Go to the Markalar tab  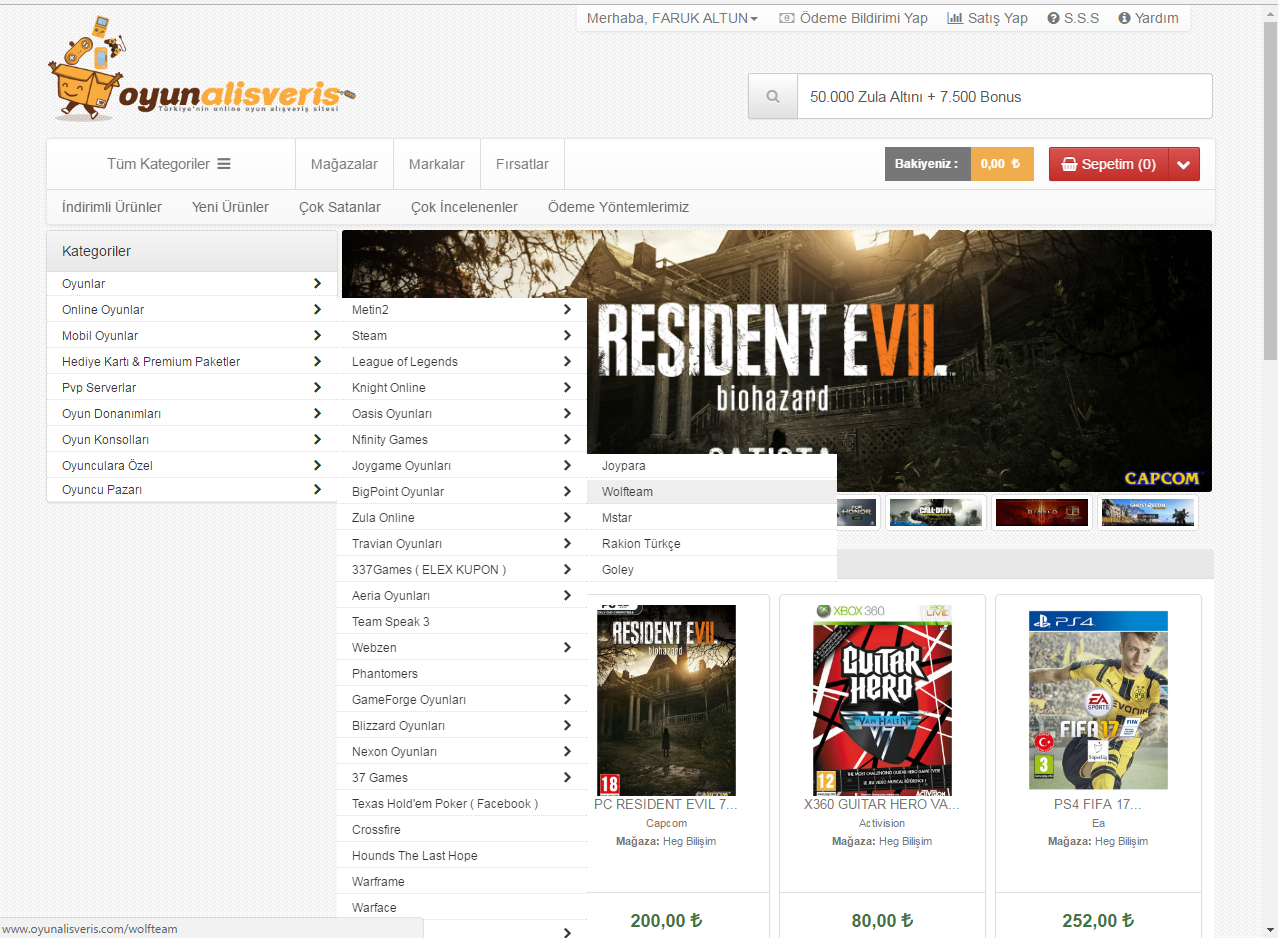437,164
